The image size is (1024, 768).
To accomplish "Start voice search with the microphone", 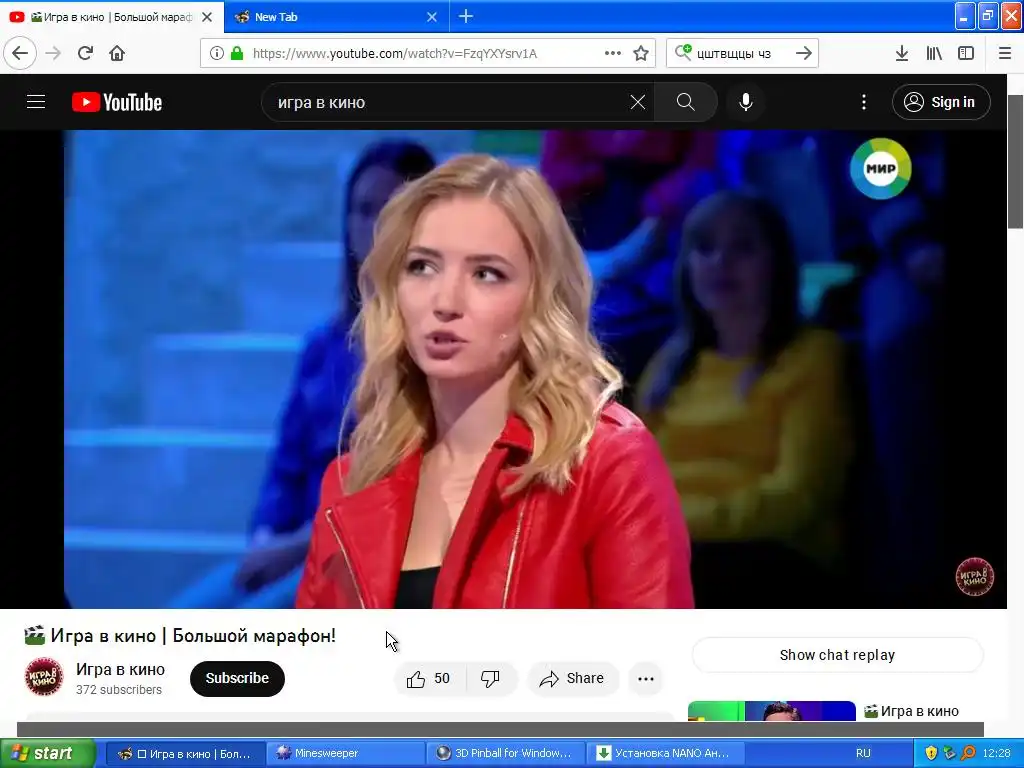I will point(745,102).
